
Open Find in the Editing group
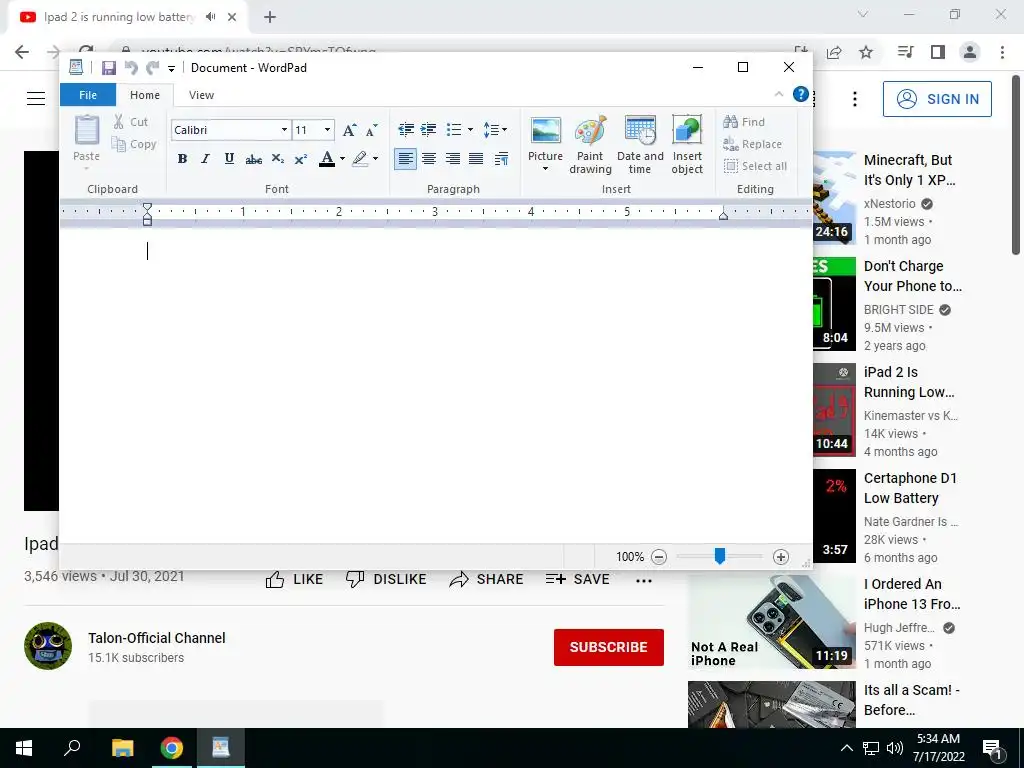[744, 121]
